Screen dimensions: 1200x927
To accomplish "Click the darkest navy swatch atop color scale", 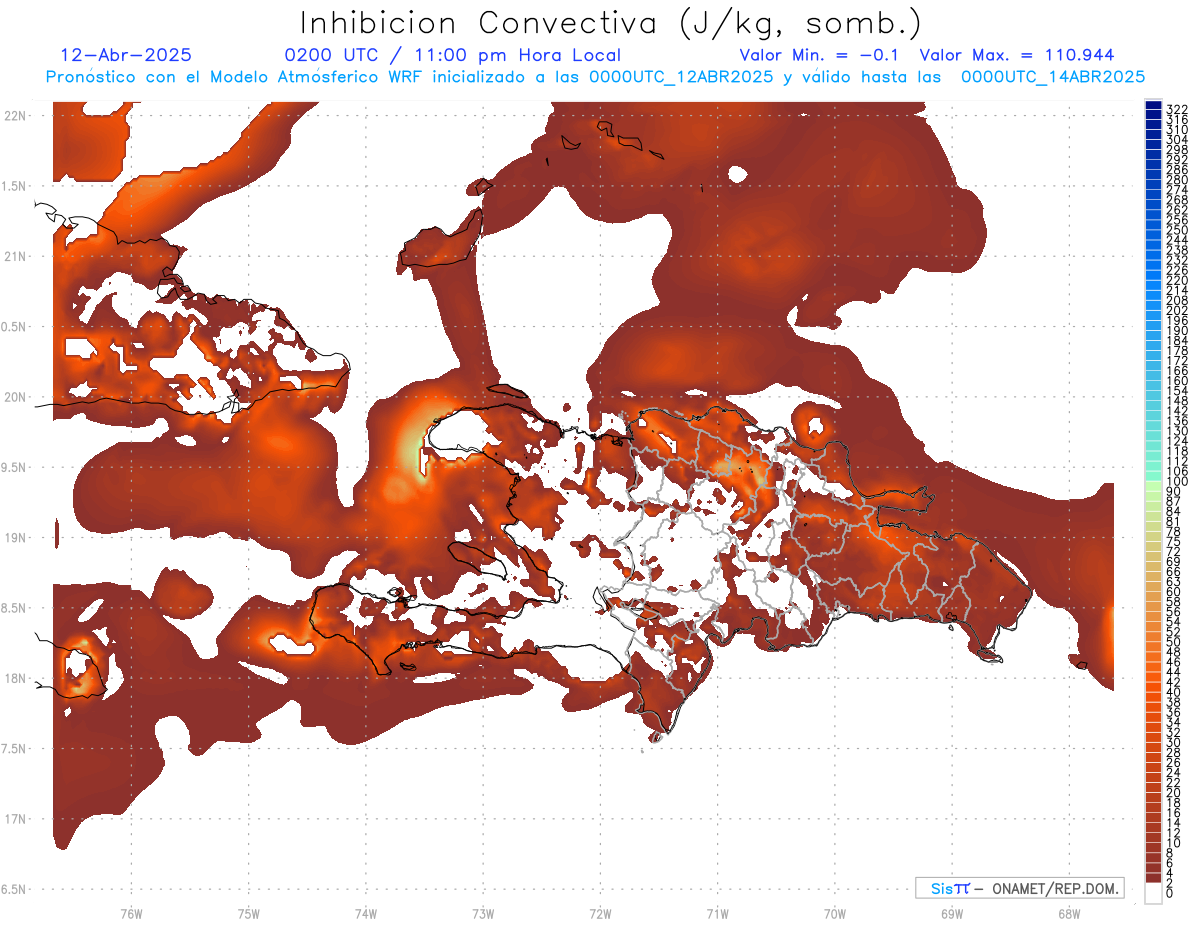I will [x=1154, y=106].
